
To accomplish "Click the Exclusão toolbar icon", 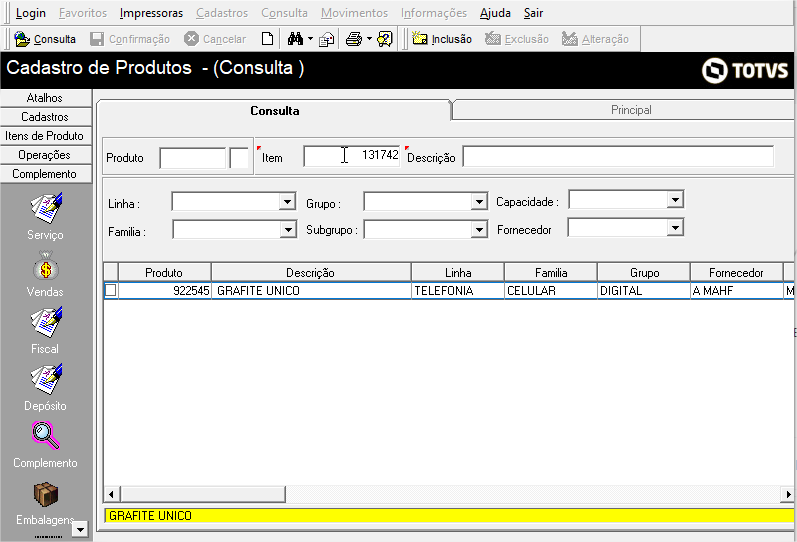I will click(x=493, y=38).
